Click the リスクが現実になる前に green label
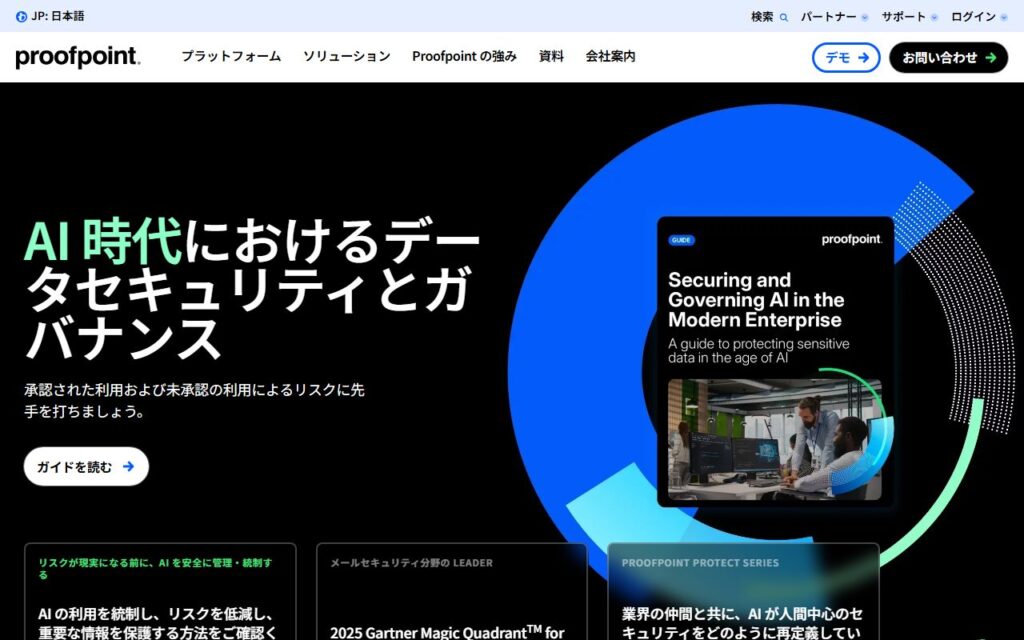 coord(155,568)
